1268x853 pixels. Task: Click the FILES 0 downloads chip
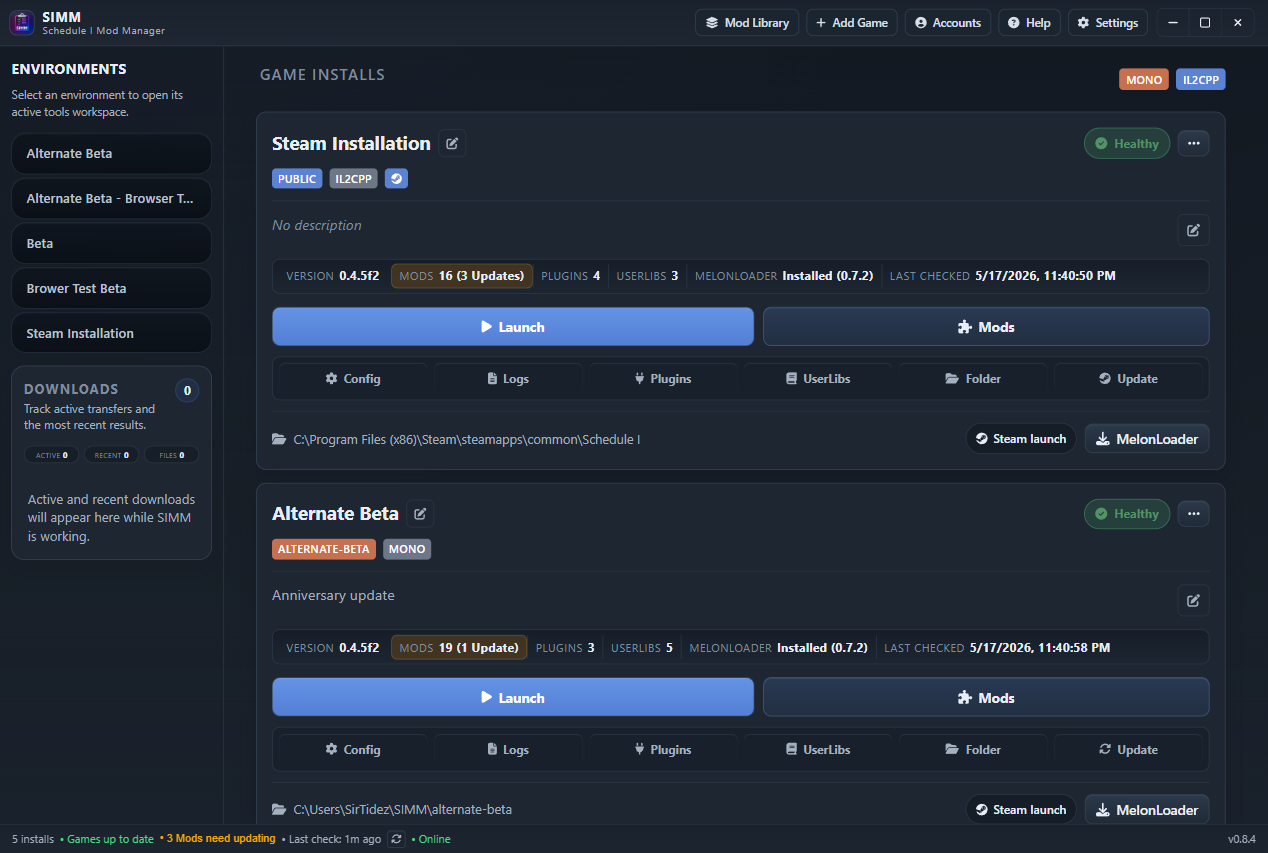171,455
